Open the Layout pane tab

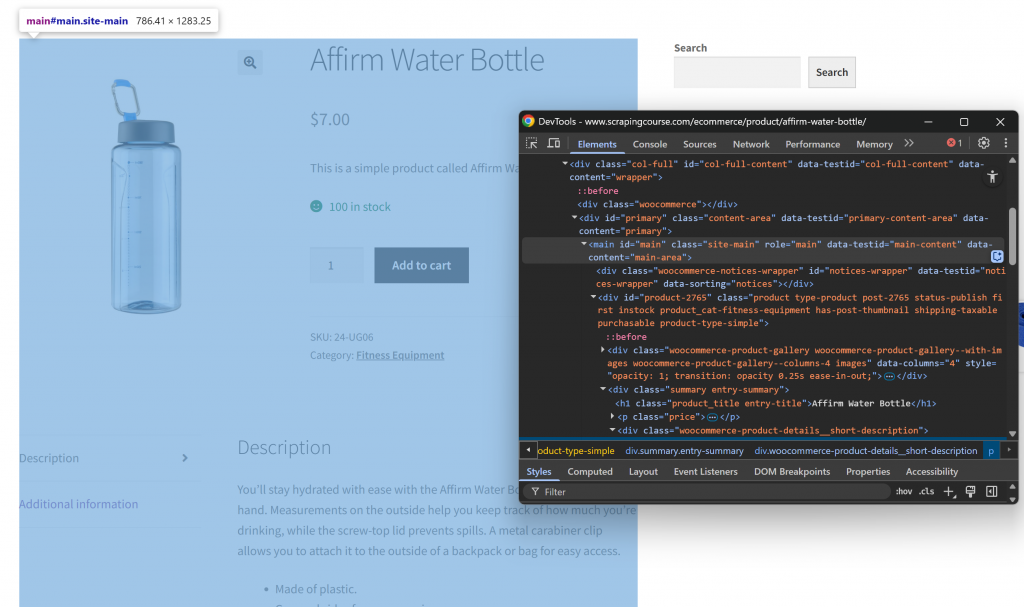coord(643,472)
